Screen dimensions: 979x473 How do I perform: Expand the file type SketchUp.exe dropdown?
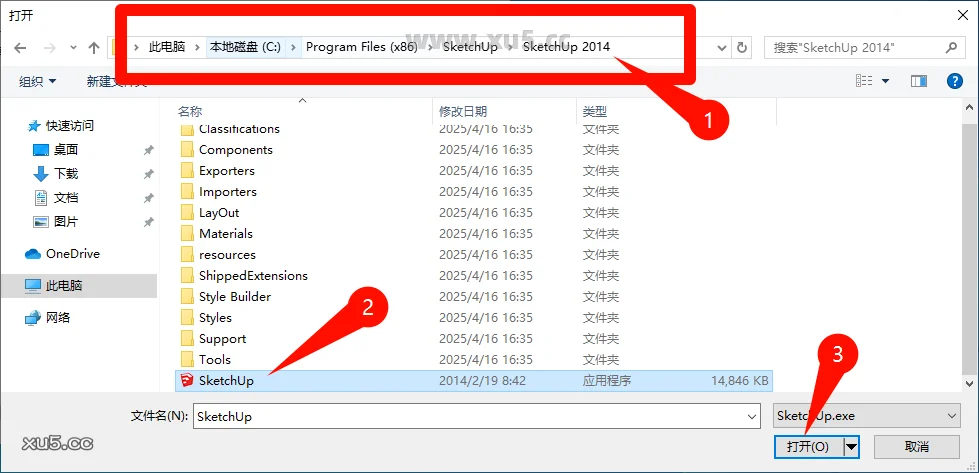[951, 416]
